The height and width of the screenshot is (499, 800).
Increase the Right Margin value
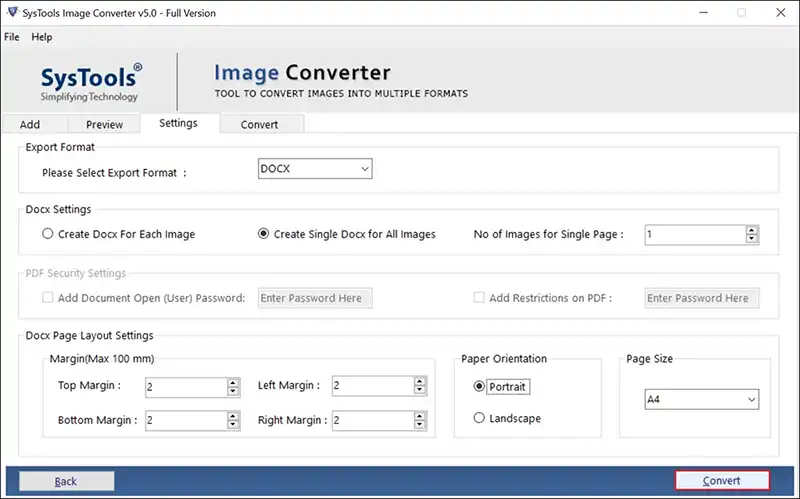coord(420,416)
